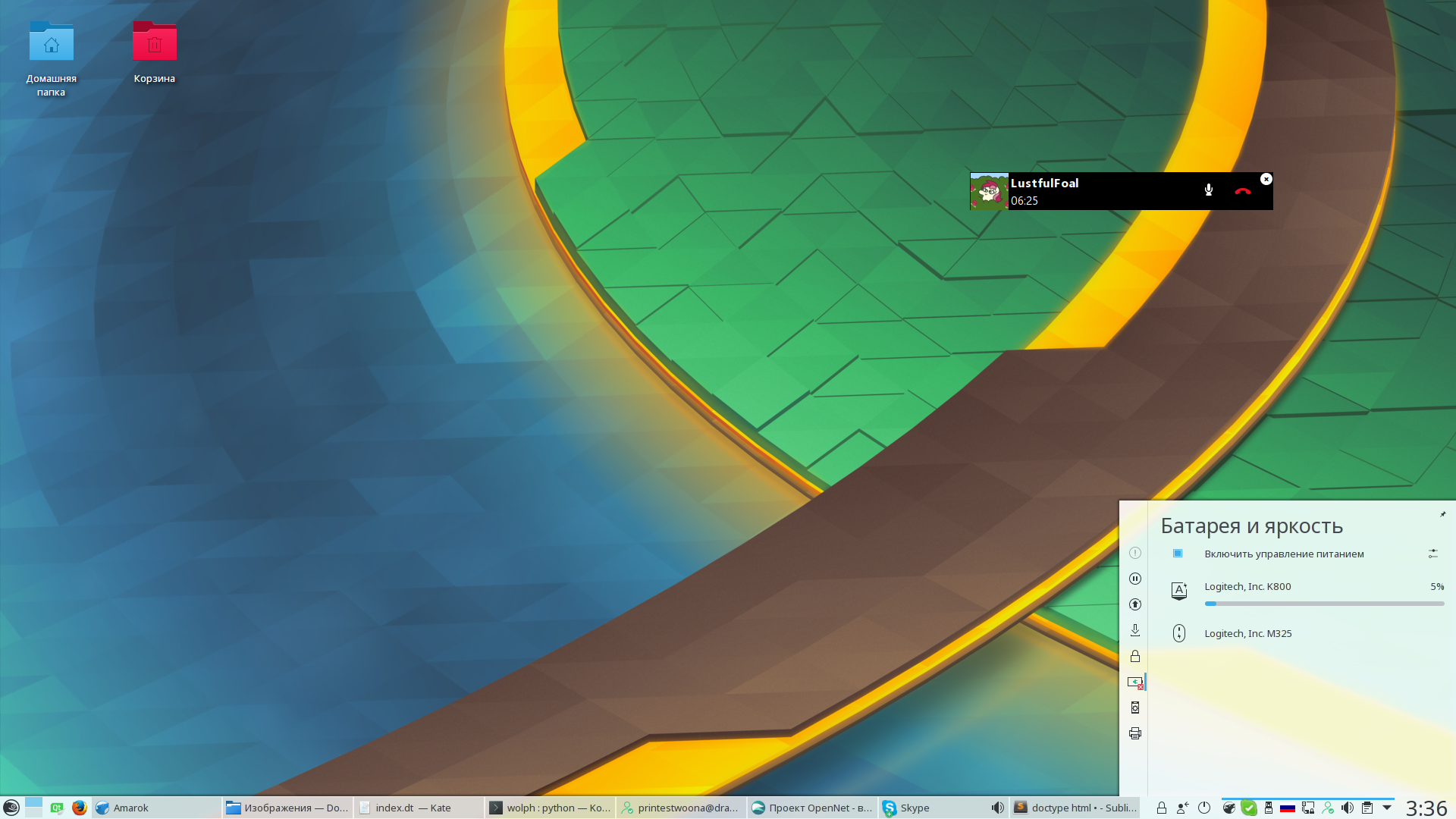Open the green contact status tray icon

[x=1327, y=808]
